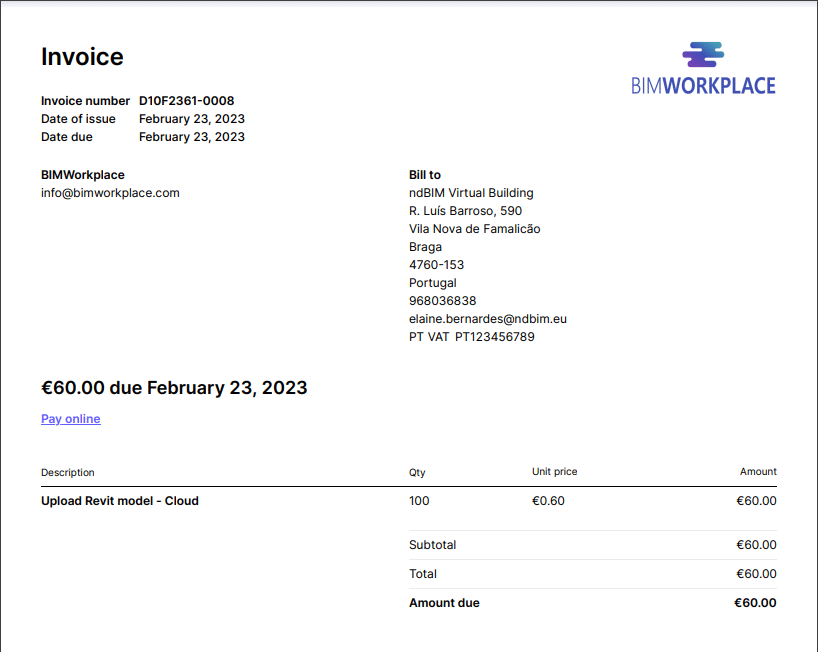Select the Date of issue value

[191, 119]
